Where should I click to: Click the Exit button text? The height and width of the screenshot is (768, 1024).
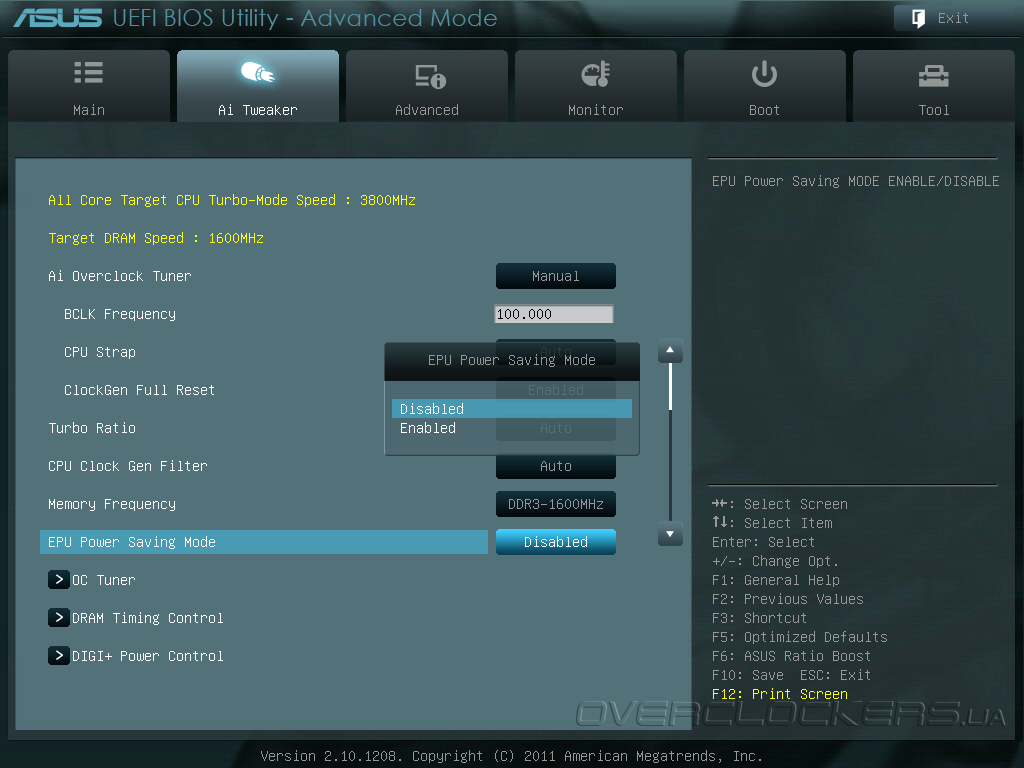coord(953,18)
